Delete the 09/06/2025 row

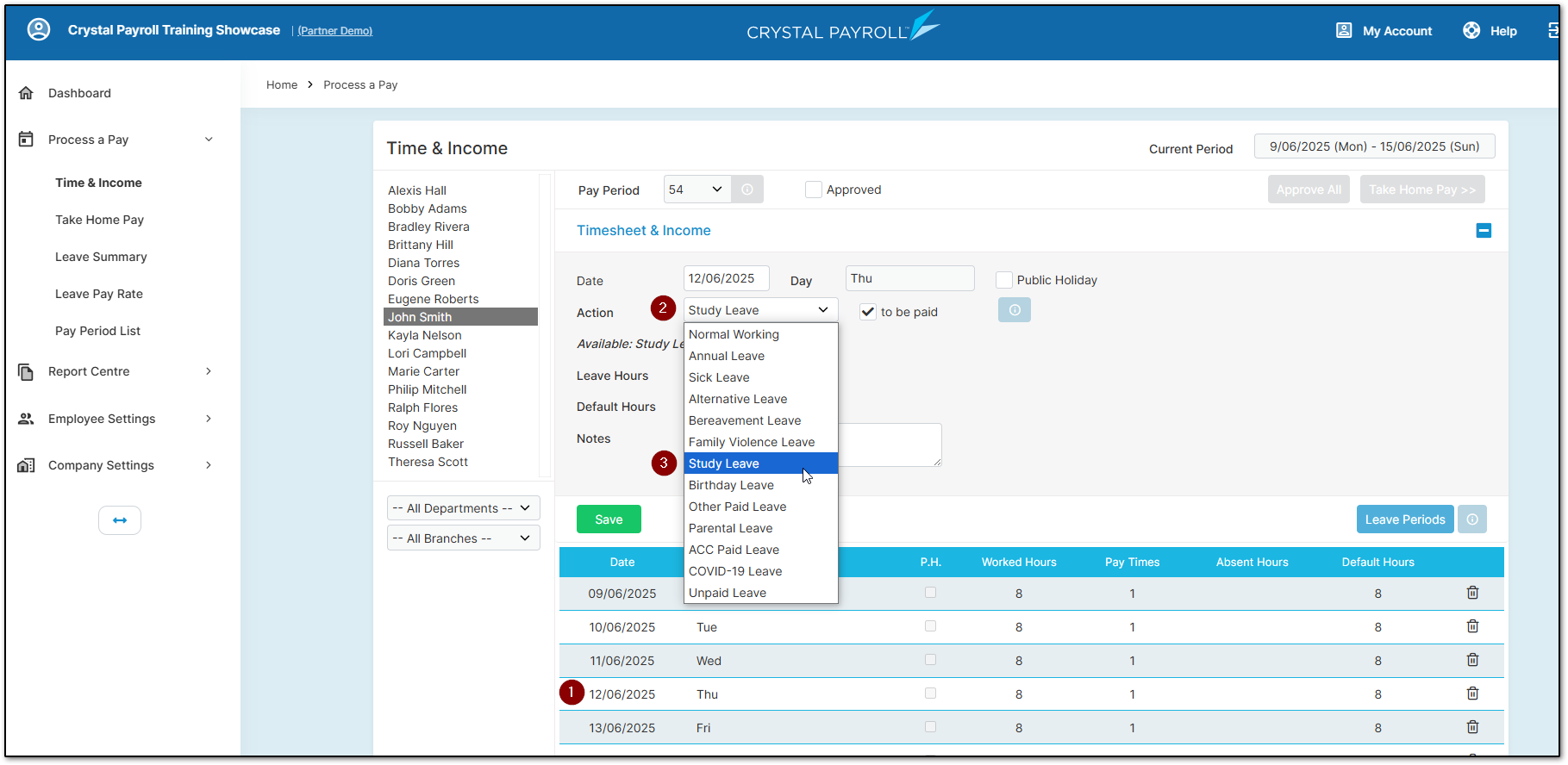(1472, 593)
